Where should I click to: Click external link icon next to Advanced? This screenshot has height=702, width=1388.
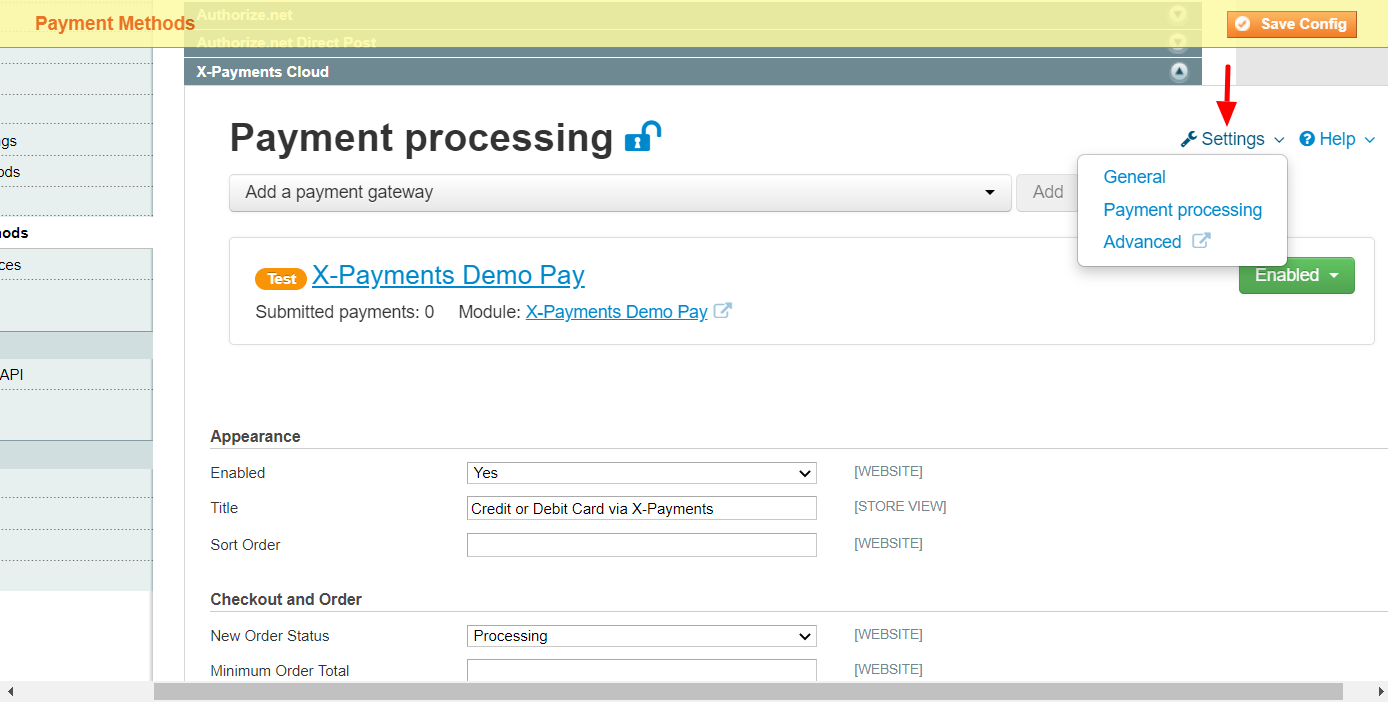click(x=1201, y=241)
